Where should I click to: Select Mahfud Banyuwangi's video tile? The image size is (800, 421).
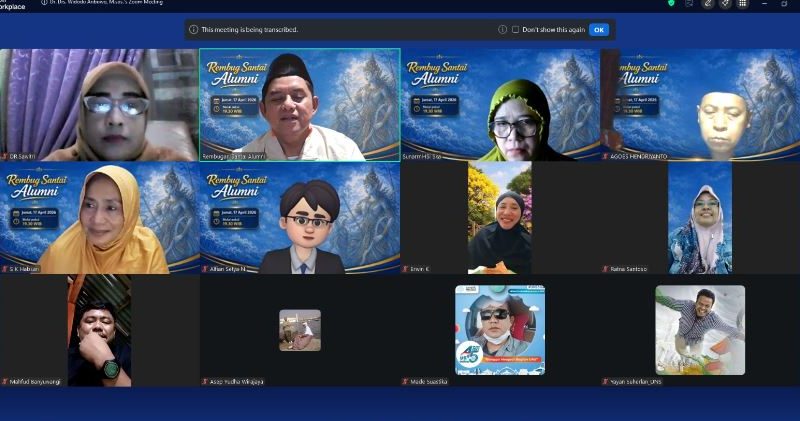click(99, 331)
